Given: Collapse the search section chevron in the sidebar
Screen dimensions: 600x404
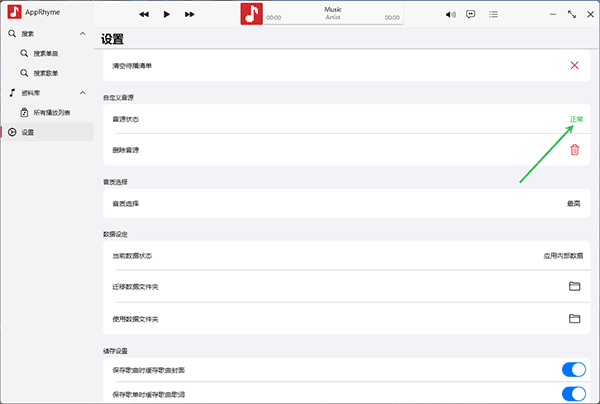Looking at the screenshot, I should coord(83,34).
